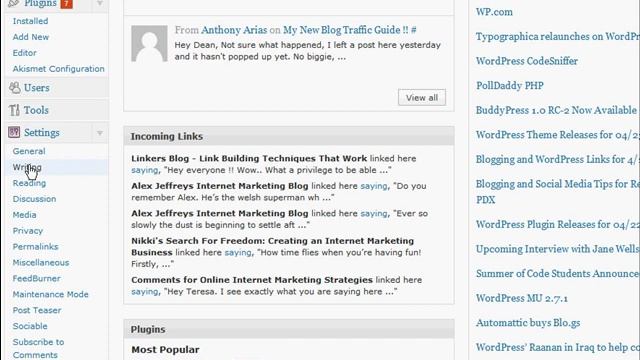The height and width of the screenshot is (360, 640).
Task: Open General settings
Action: 29,151
